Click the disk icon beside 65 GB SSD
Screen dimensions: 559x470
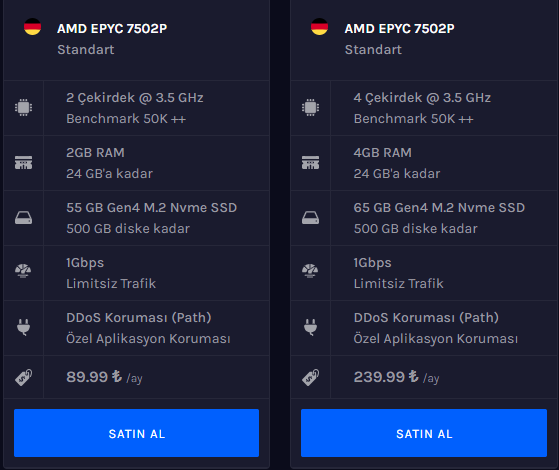click(311, 218)
